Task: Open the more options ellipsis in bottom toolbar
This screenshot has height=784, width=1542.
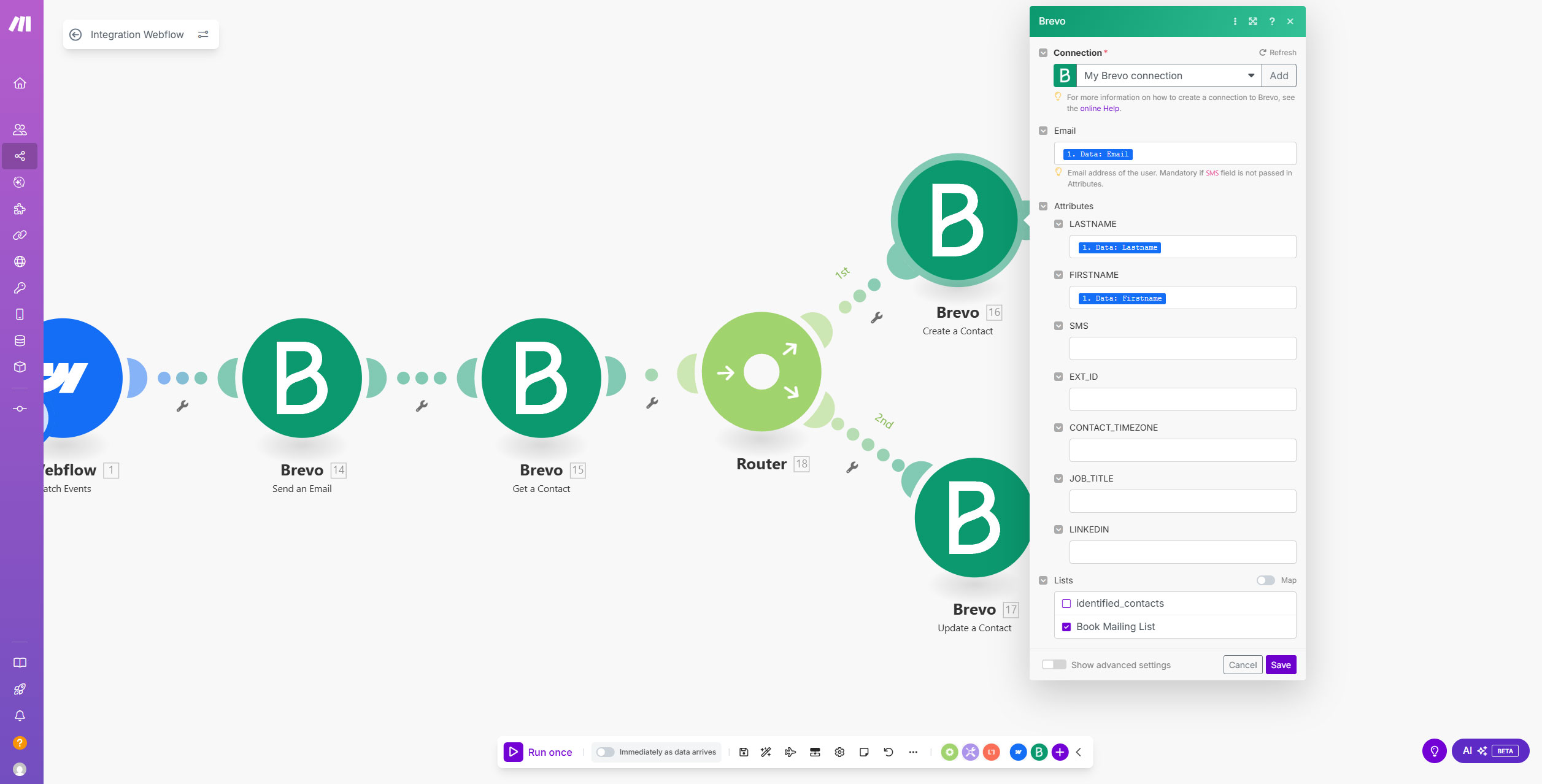Action: (x=913, y=752)
